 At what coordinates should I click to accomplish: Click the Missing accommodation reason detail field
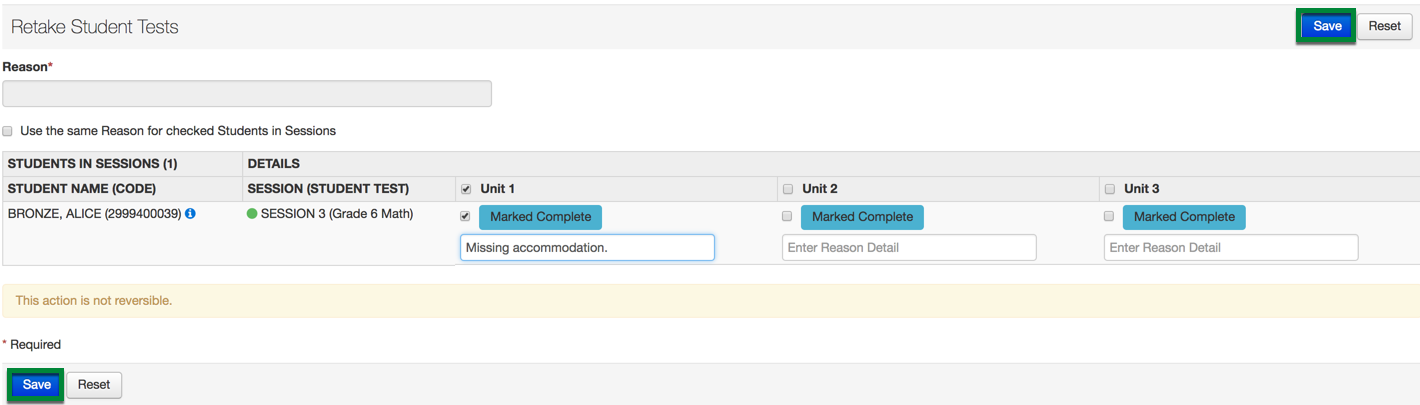pyautogui.click(x=587, y=248)
